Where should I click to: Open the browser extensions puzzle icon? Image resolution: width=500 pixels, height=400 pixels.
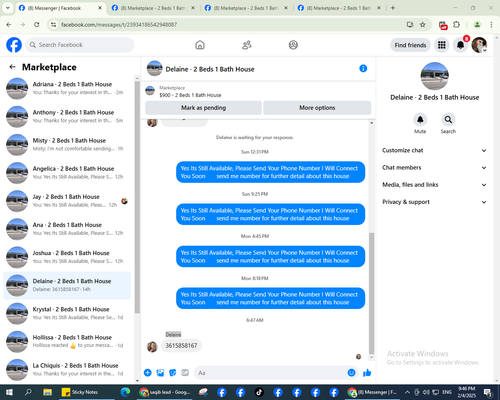click(456, 25)
